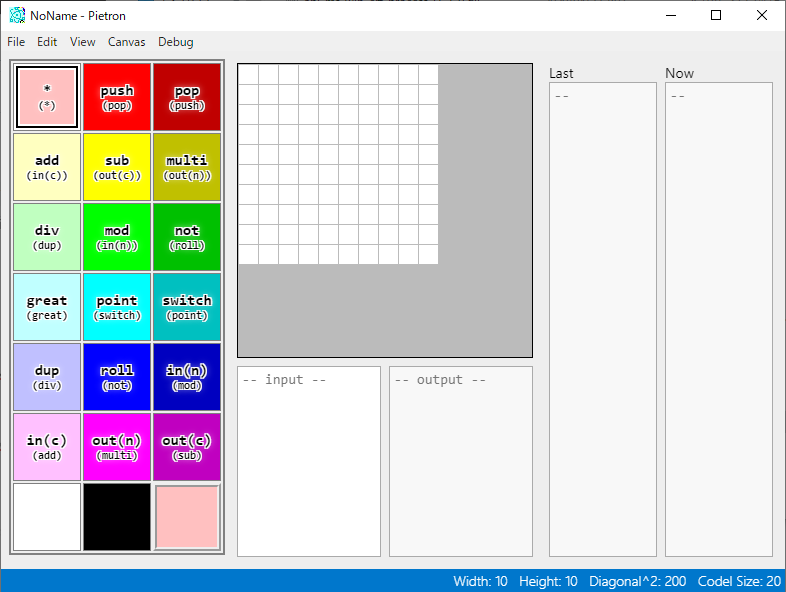Select the black color swatch
This screenshot has width=786, height=592.
tap(117, 517)
